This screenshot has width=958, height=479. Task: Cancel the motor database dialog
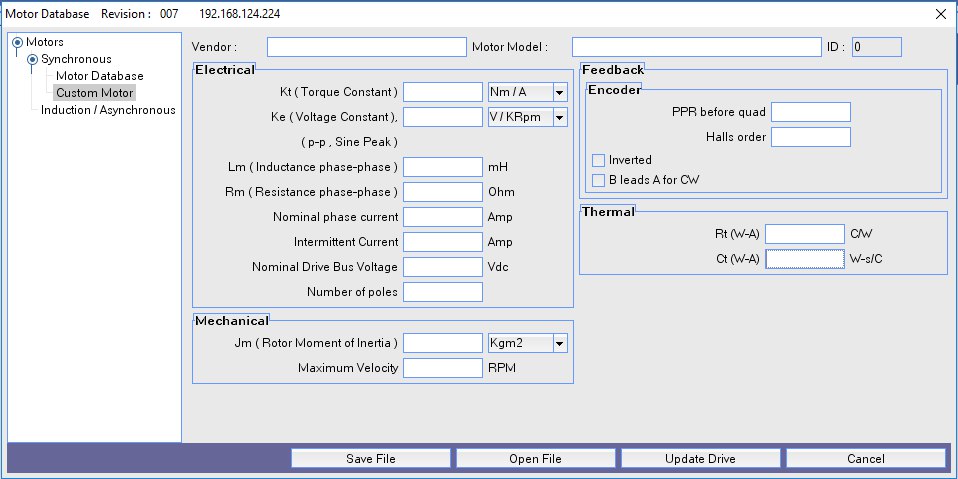coord(865,459)
